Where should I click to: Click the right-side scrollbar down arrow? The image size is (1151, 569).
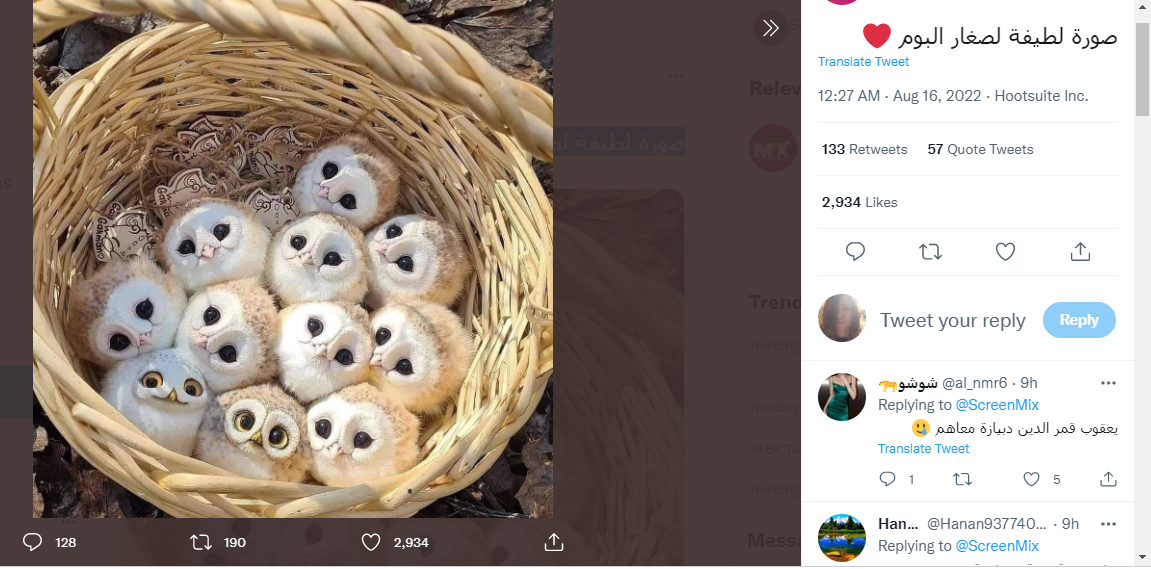[1142, 556]
